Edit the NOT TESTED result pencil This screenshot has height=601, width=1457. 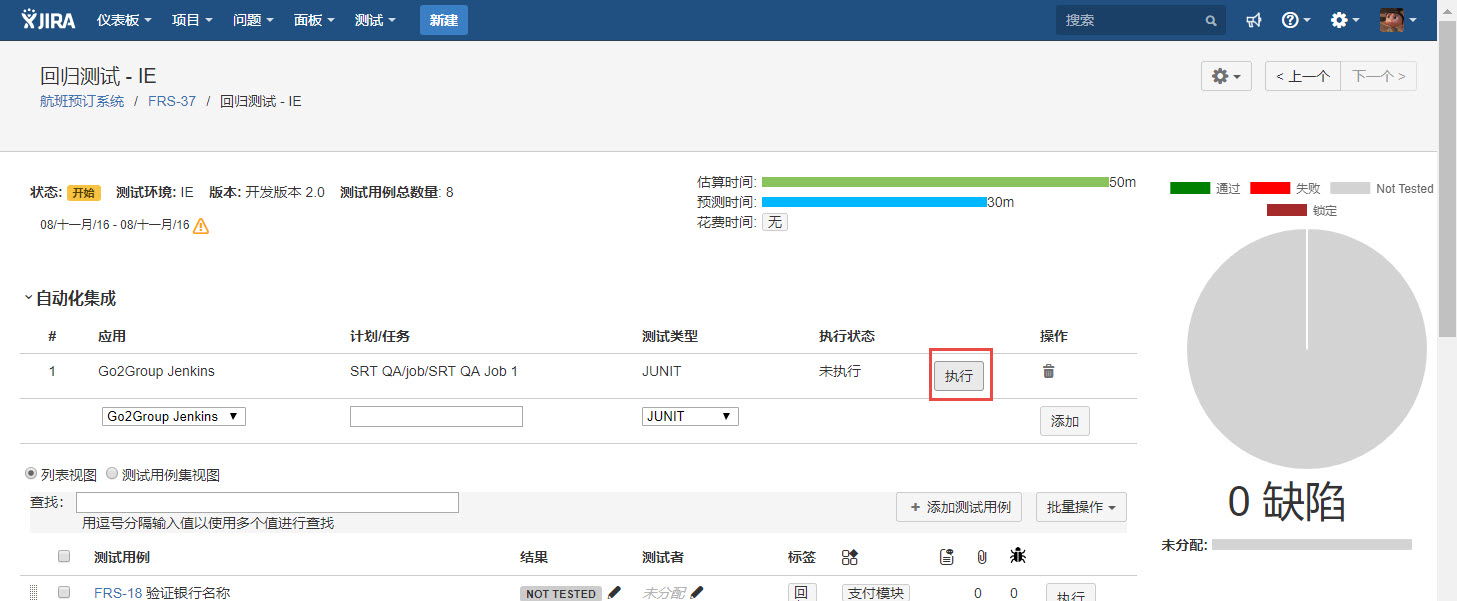tap(614, 593)
